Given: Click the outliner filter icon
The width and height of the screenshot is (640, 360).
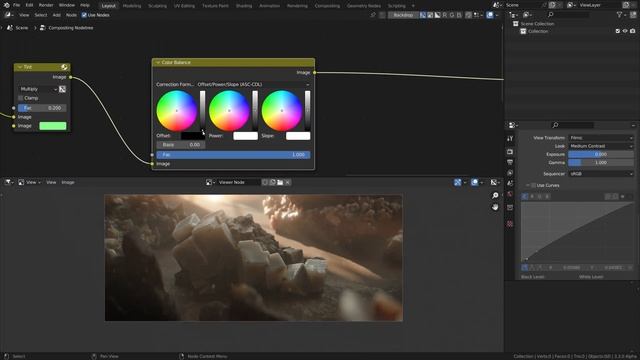Looking at the screenshot, I should [621, 15].
